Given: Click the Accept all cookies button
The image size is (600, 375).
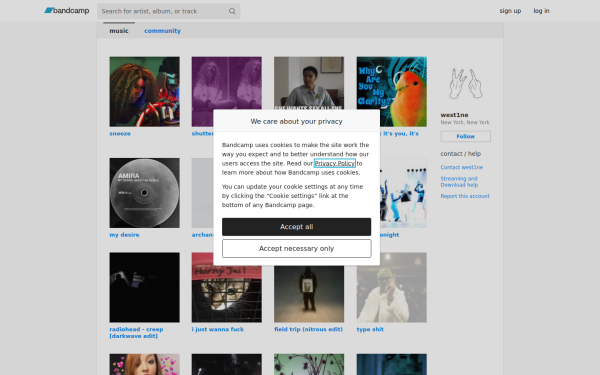Looking at the screenshot, I should tap(297, 227).
